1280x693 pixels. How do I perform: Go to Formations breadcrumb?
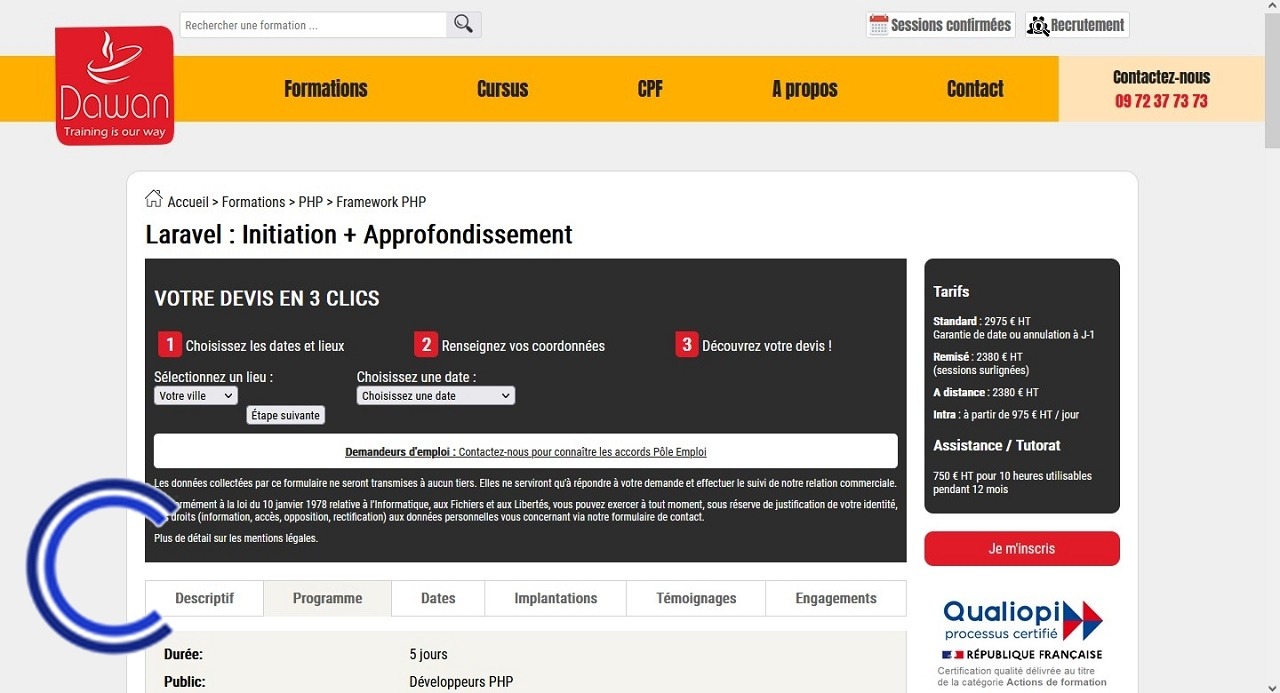pyautogui.click(x=253, y=202)
